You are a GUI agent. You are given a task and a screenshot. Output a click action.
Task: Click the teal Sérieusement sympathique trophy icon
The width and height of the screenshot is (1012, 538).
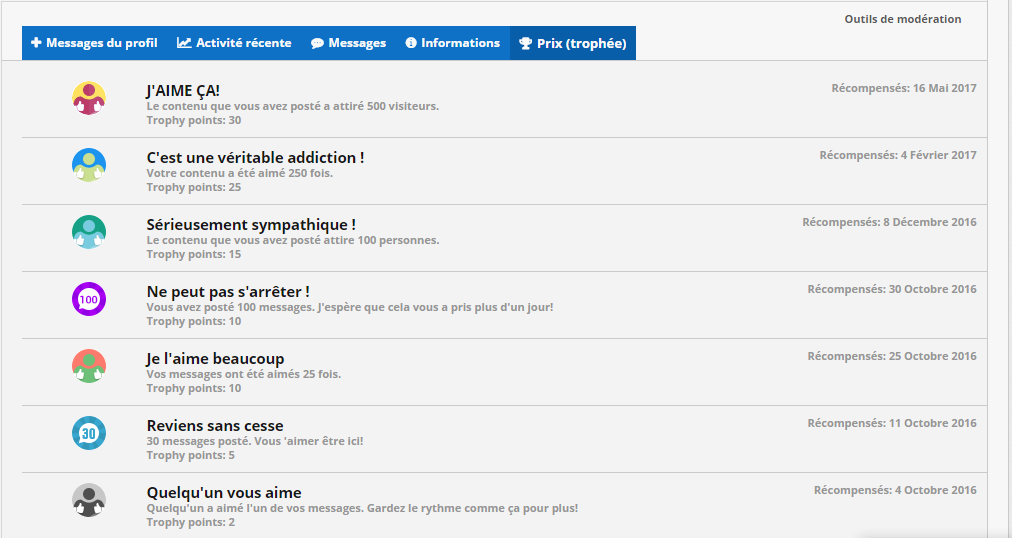pyautogui.click(x=89, y=232)
